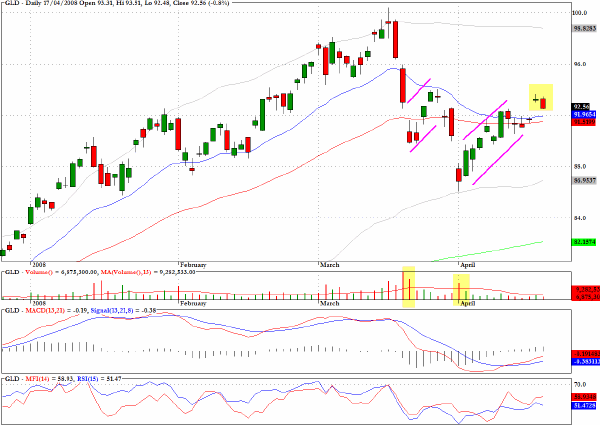Click the February label in the volume panel
The height and width of the screenshot is (425, 600).
[x=193, y=303]
